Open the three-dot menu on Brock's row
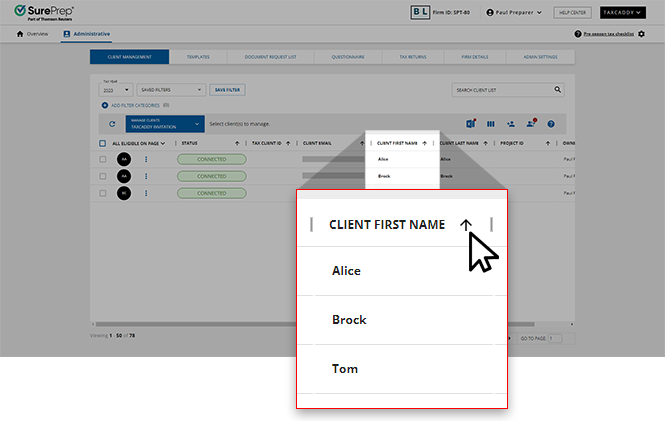665x421 pixels. (146, 176)
